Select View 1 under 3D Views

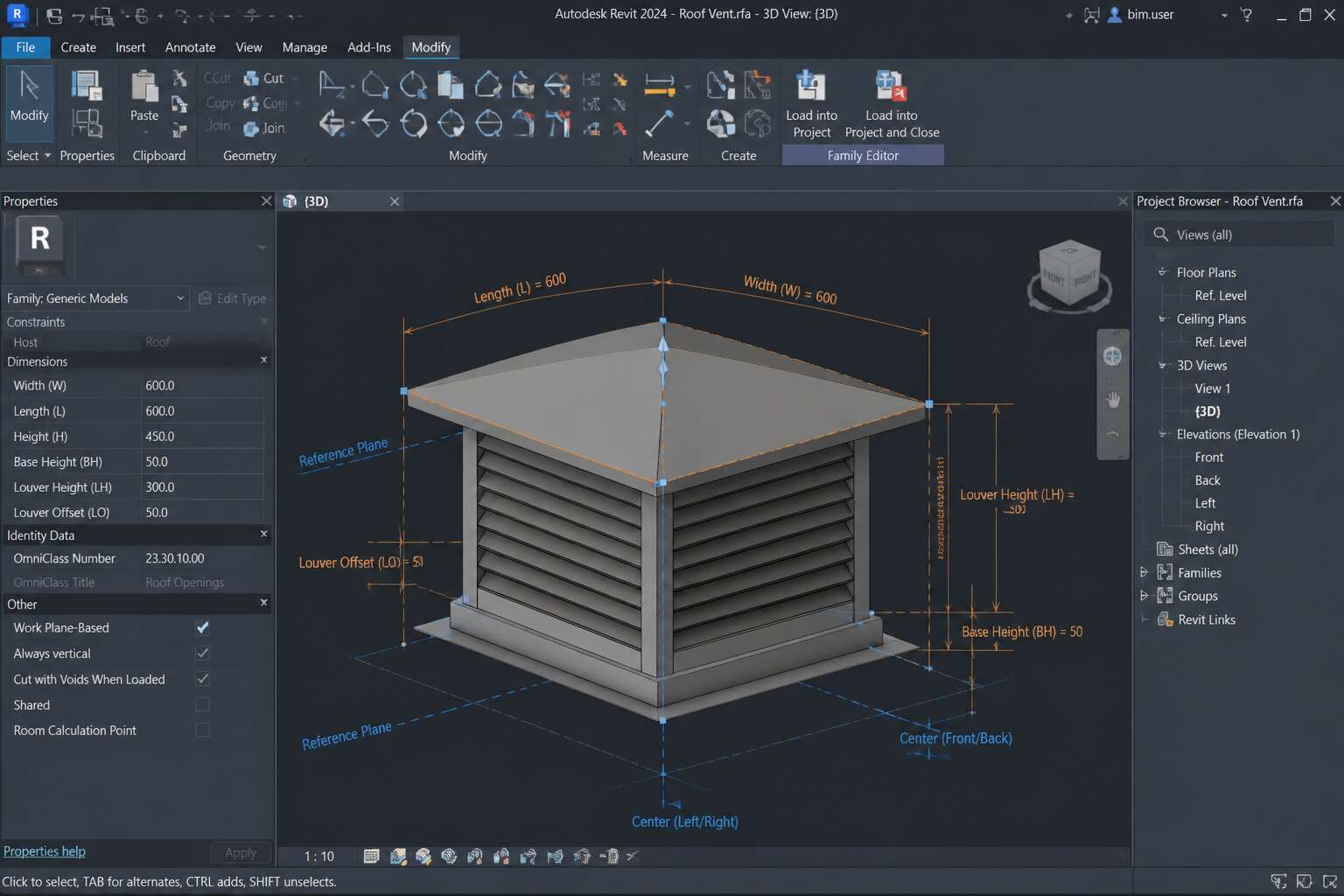pyautogui.click(x=1212, y=388)
